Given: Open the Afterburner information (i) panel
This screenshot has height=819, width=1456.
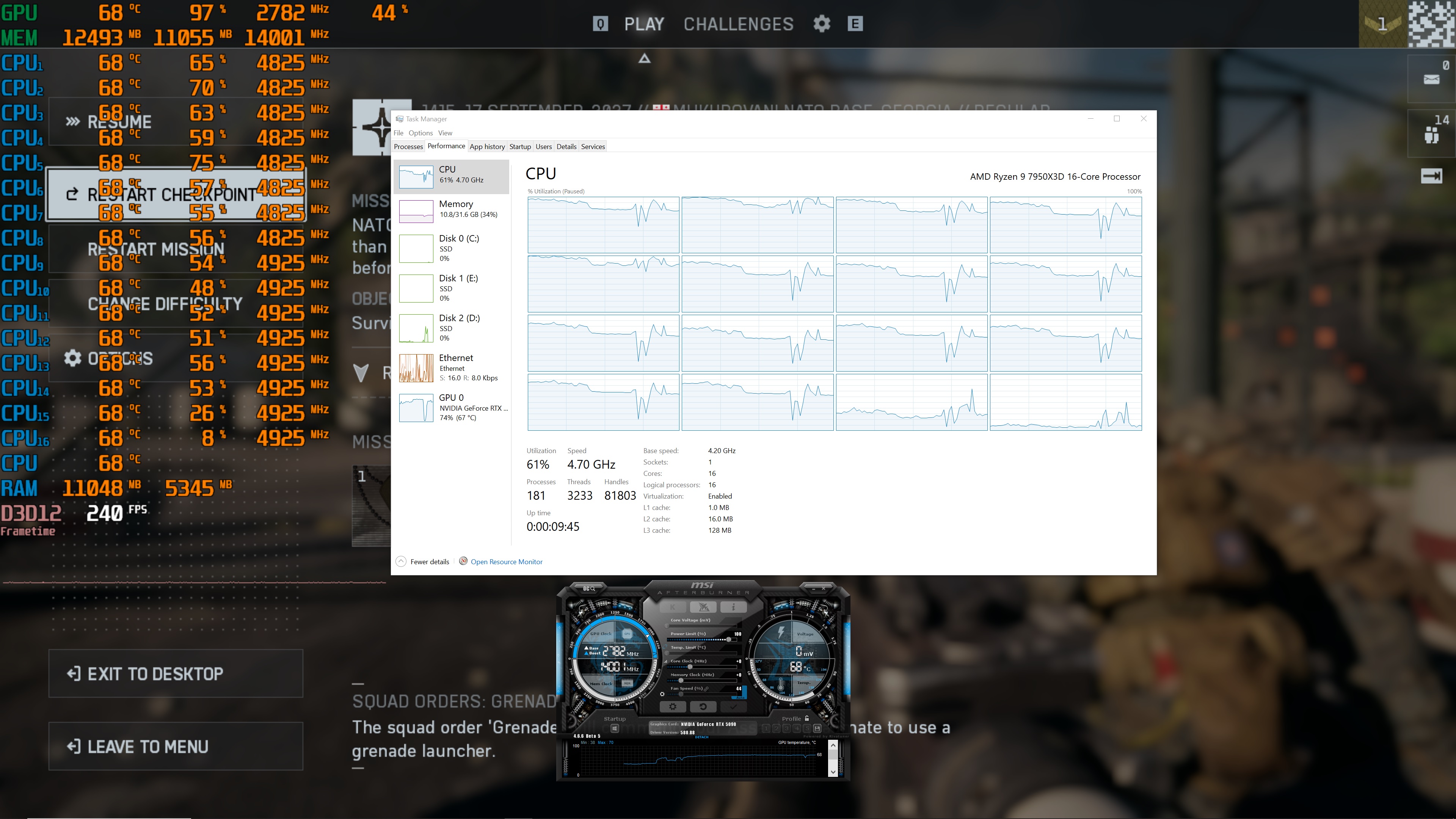Looking at the screenshot, I should (x=734, y=607).
